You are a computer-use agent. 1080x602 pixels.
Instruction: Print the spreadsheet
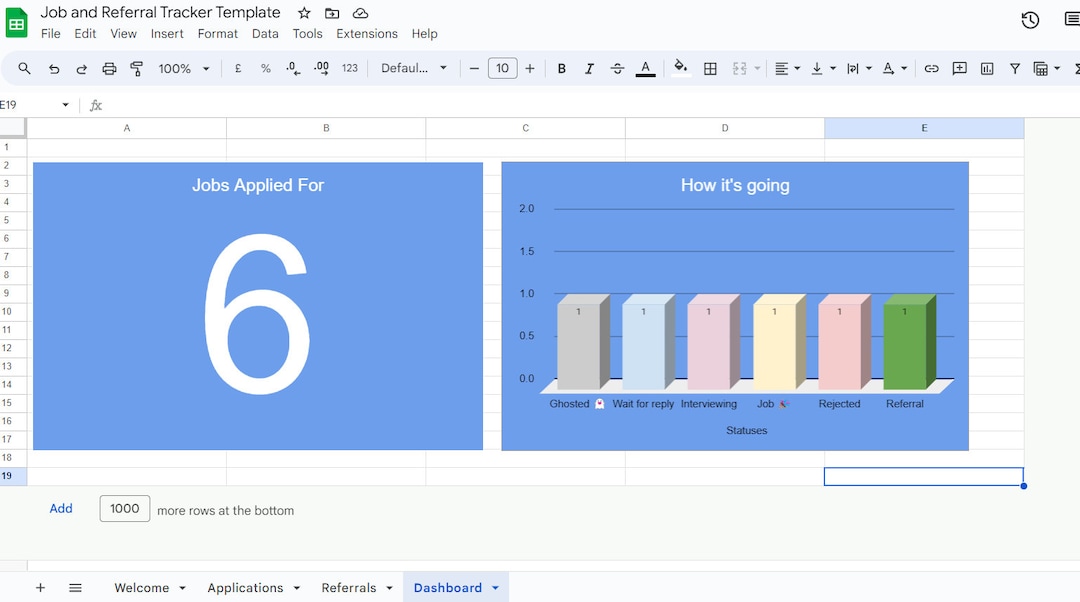(109, 69)
